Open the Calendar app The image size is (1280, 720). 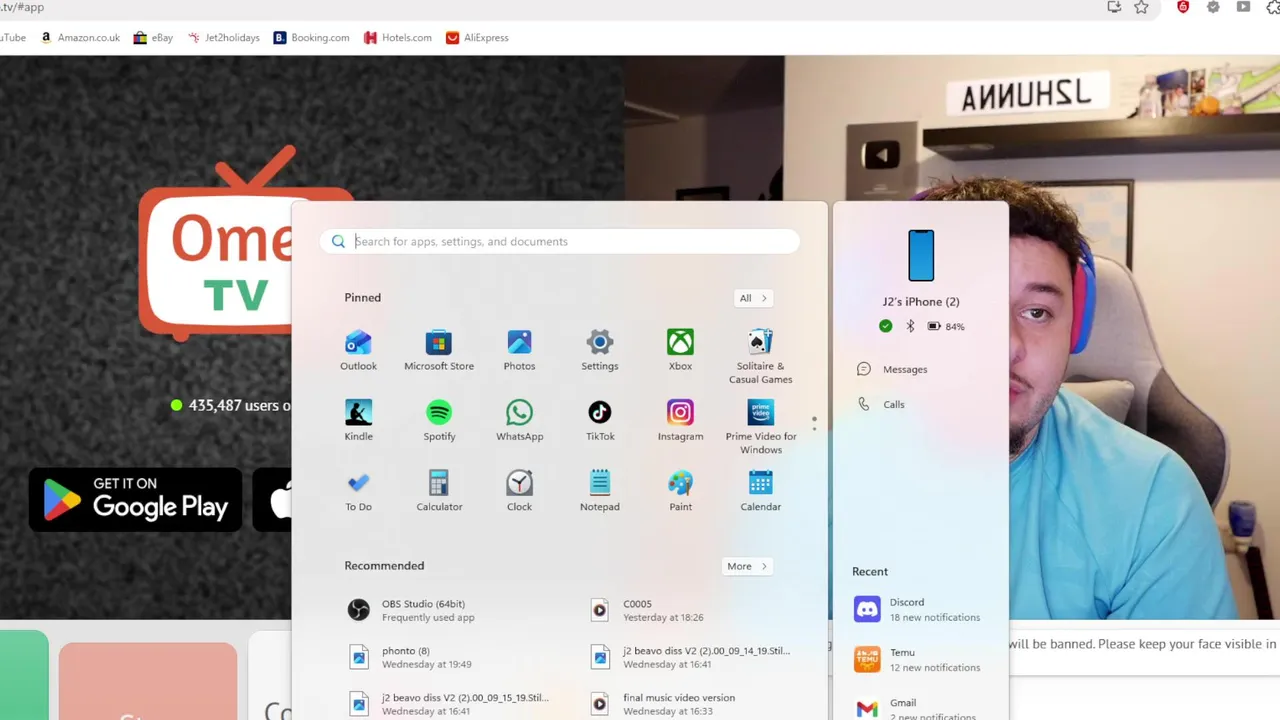(x=760, y=491)
